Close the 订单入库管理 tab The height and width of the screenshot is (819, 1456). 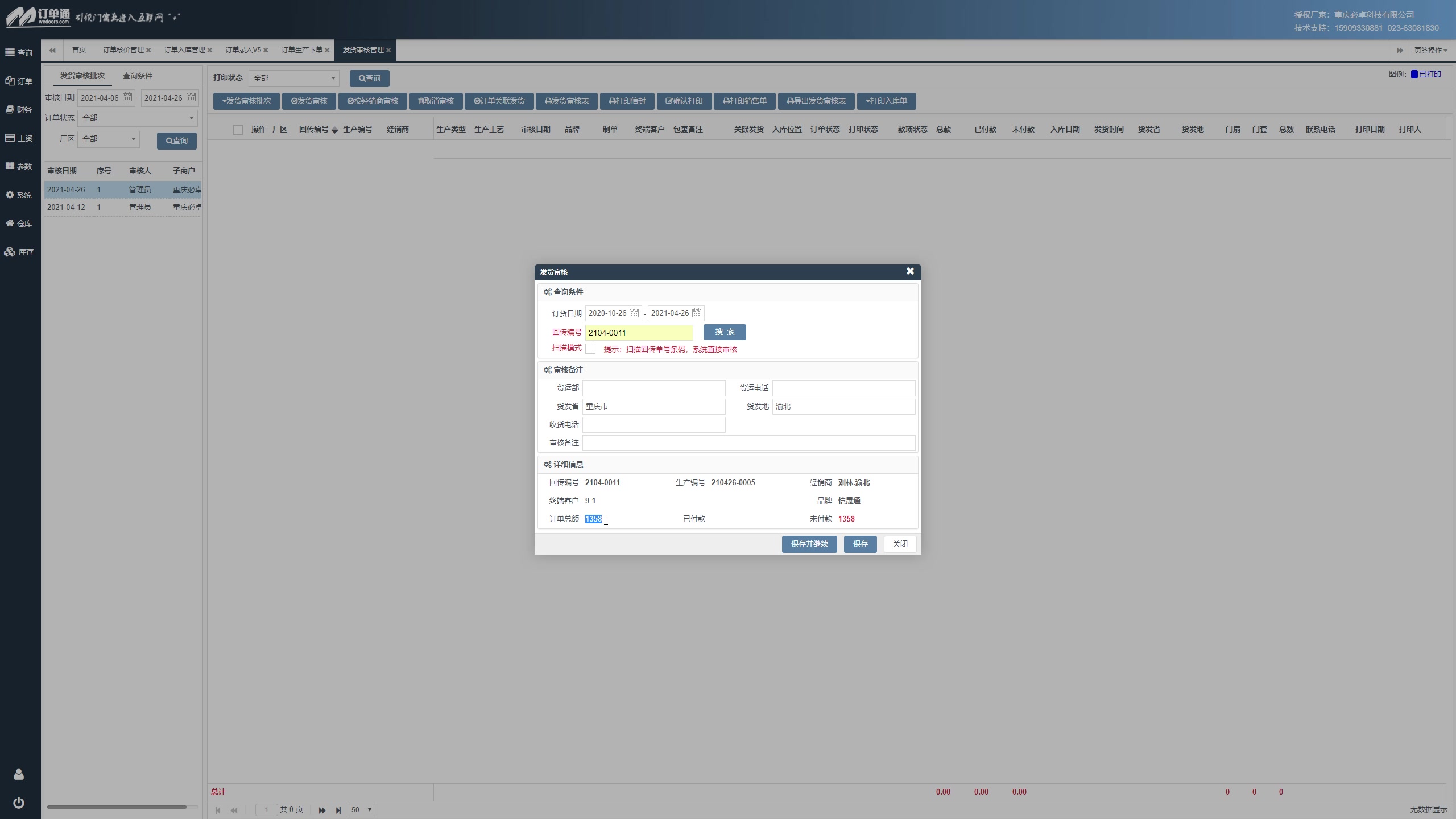point(210,50)
